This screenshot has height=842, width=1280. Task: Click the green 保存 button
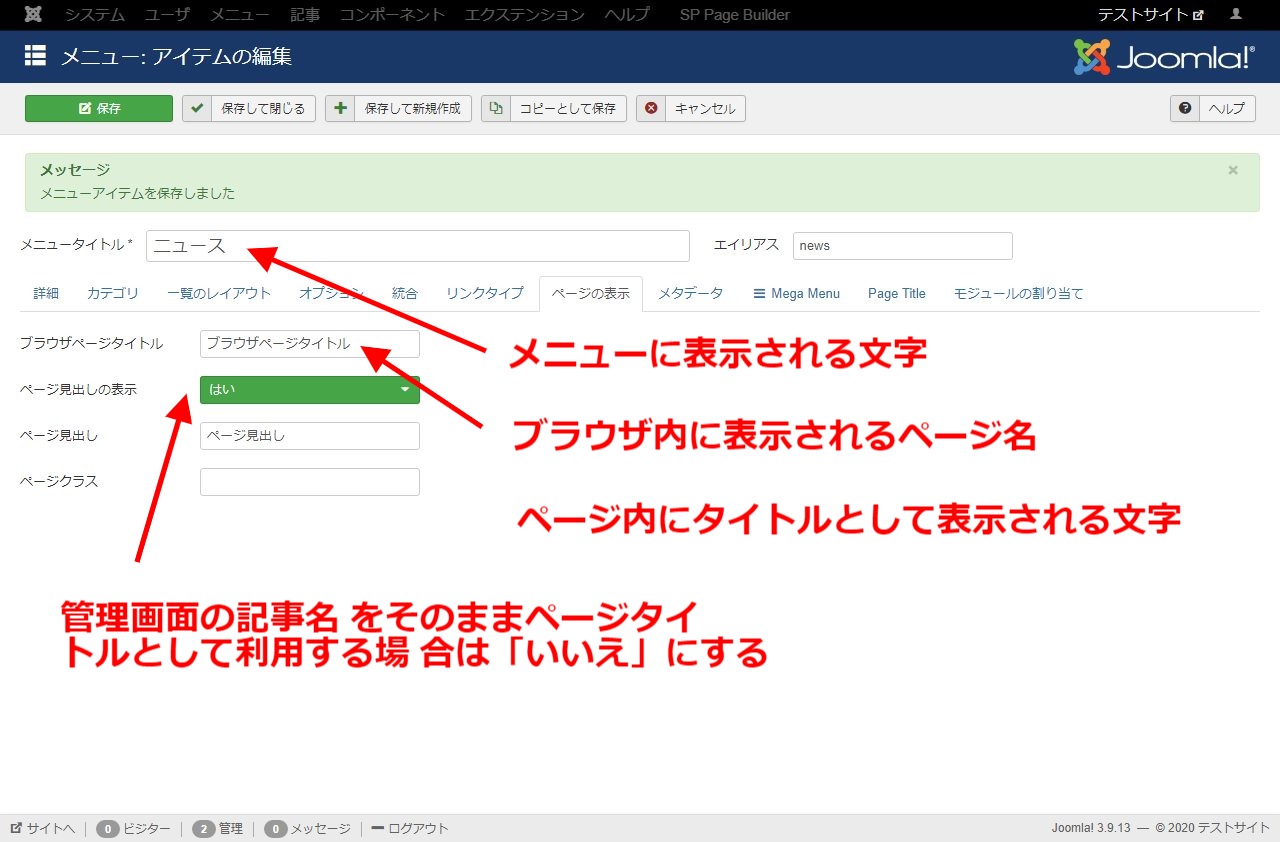point(98,108)
